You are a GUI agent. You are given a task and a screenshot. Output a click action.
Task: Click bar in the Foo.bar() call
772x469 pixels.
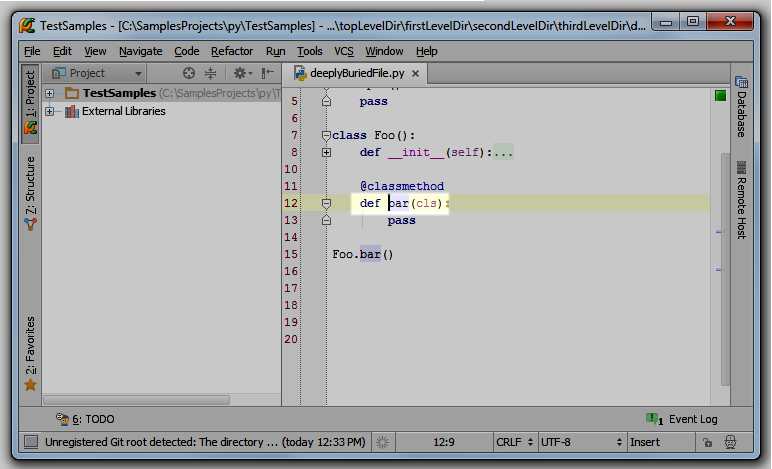370,254
